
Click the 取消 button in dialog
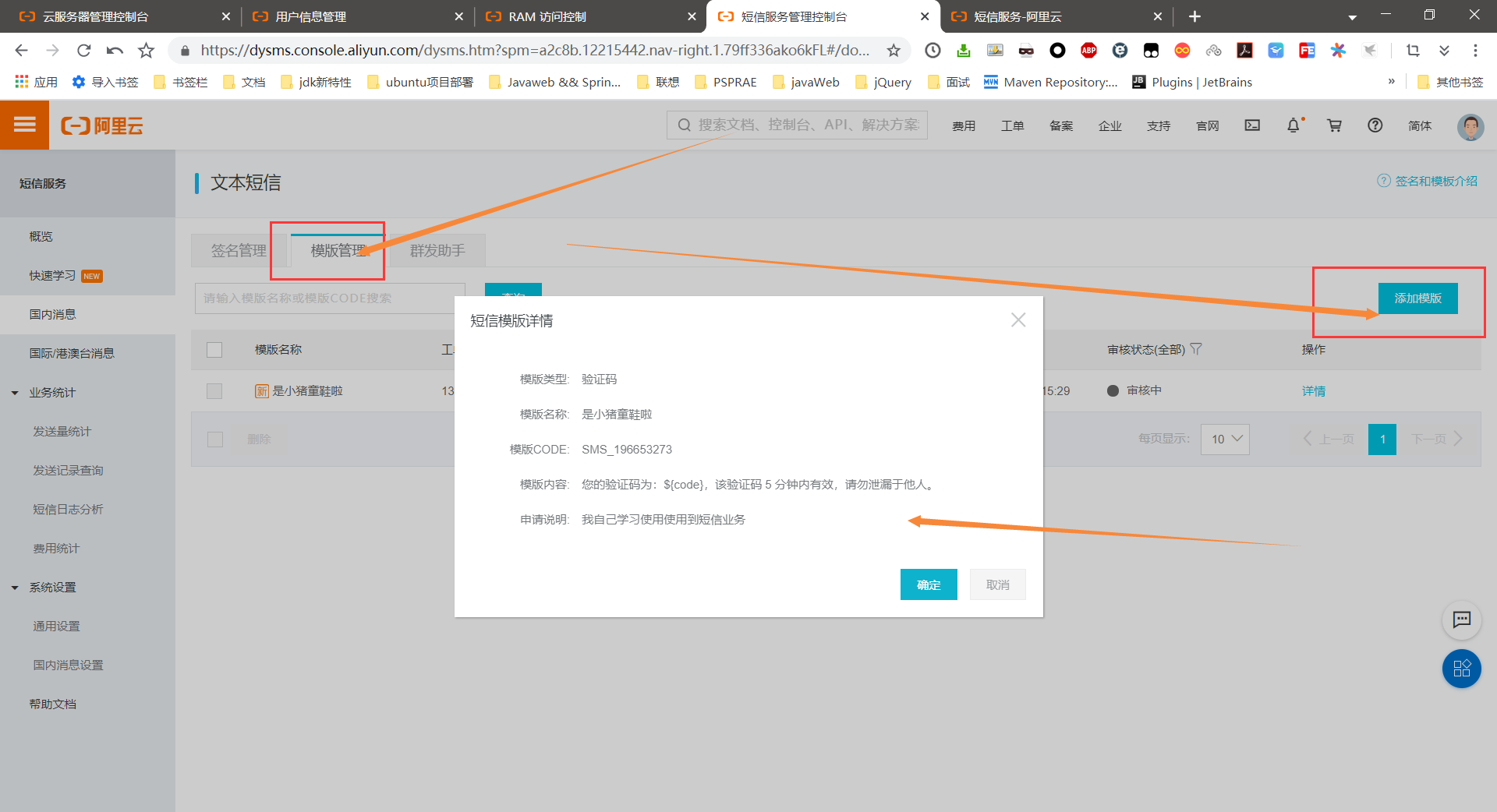click(998, 584)
